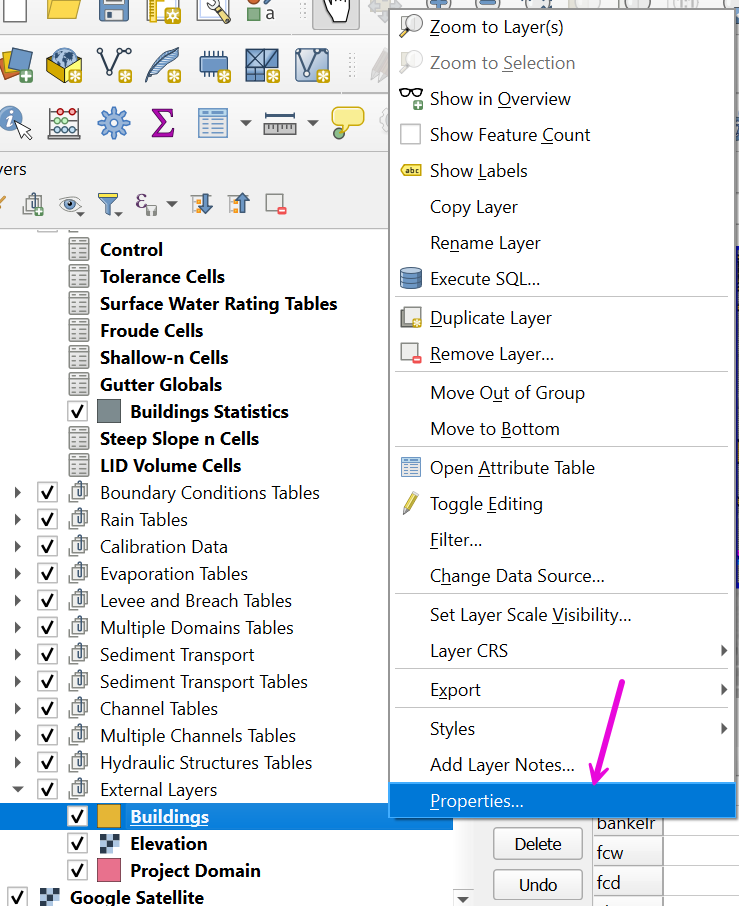The width and height of the screenshot is (739, 906).
Task: Toggle the Show Feature Count checkbox
Action: tap(410, 135)
